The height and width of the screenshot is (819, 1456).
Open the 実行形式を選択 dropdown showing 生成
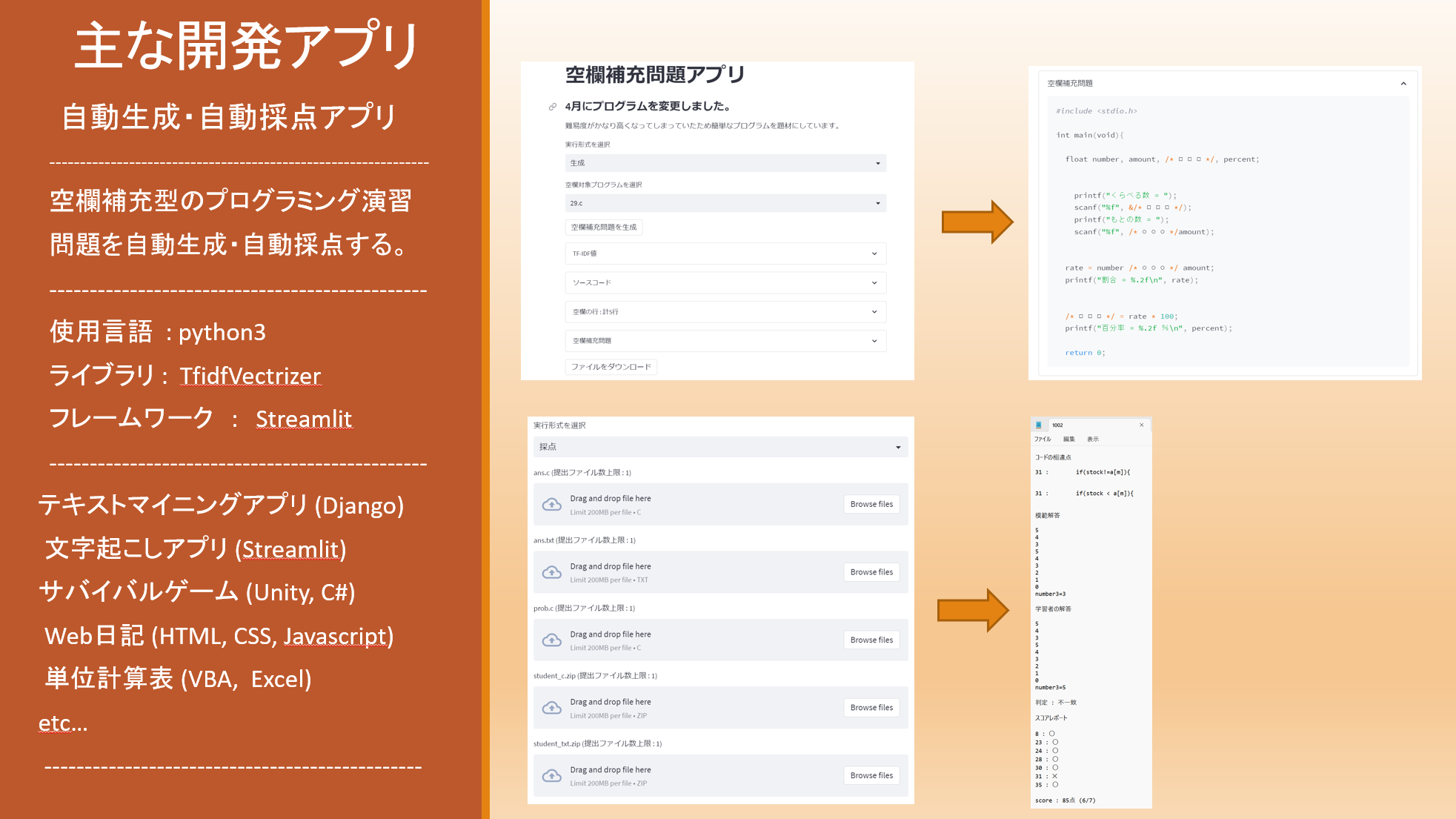pos(725,163)
